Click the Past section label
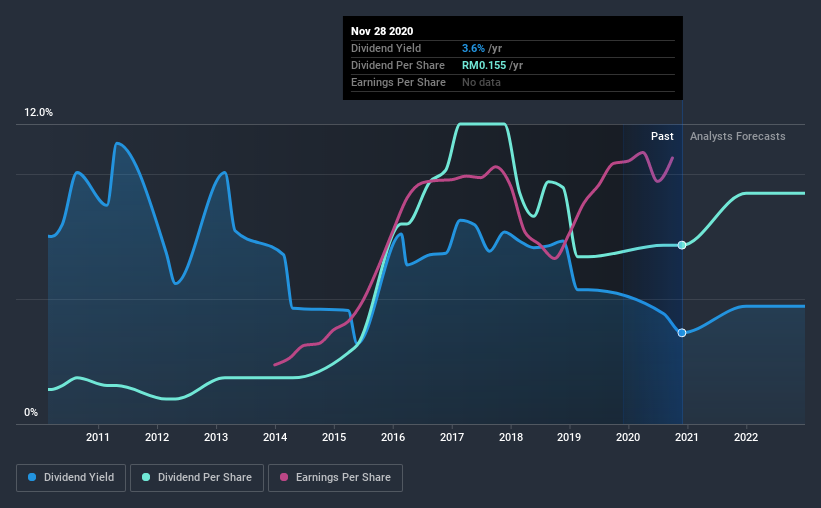 tap(662, 136)
